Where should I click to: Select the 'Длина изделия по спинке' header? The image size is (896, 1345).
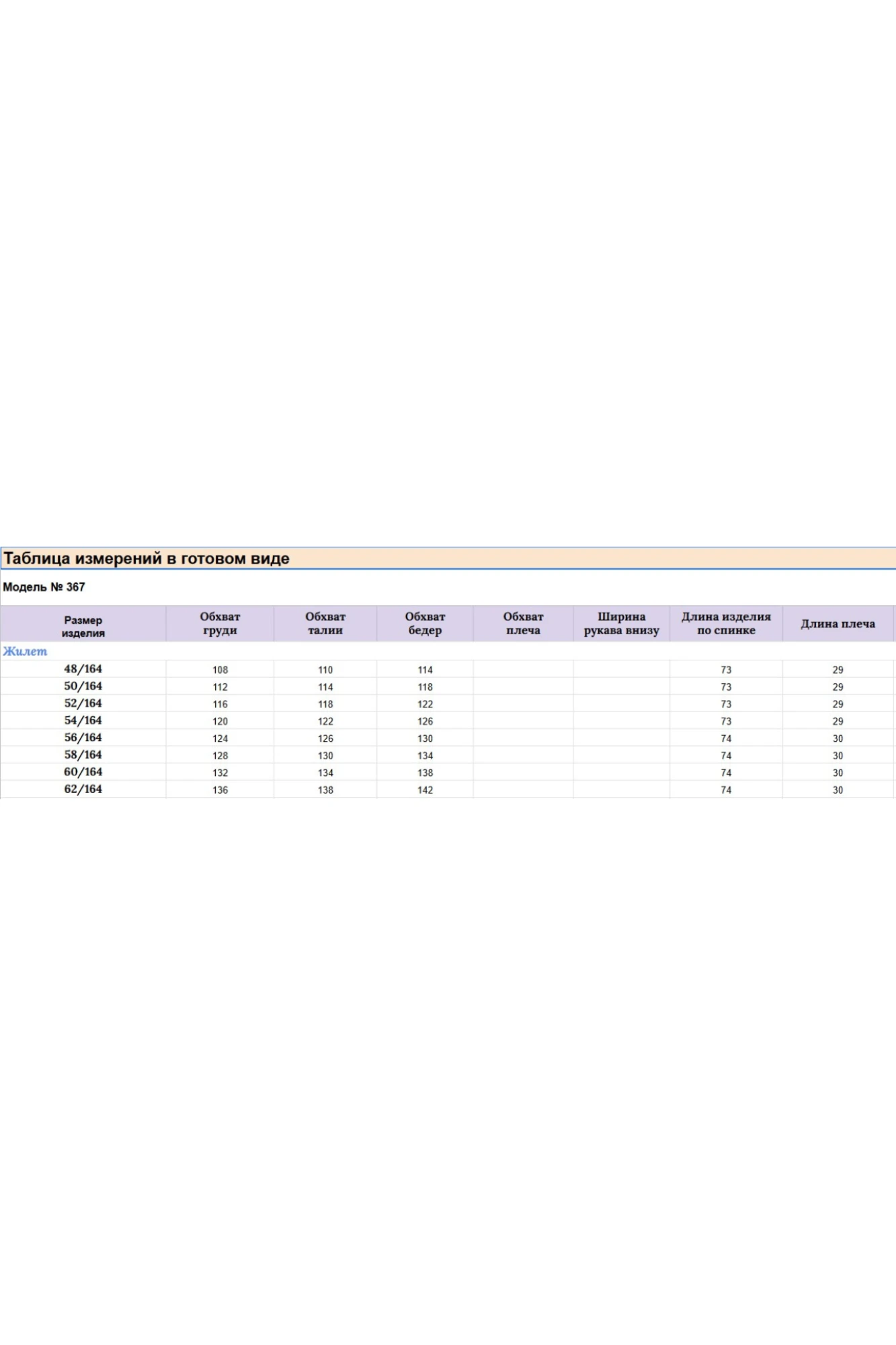point(726,623)
